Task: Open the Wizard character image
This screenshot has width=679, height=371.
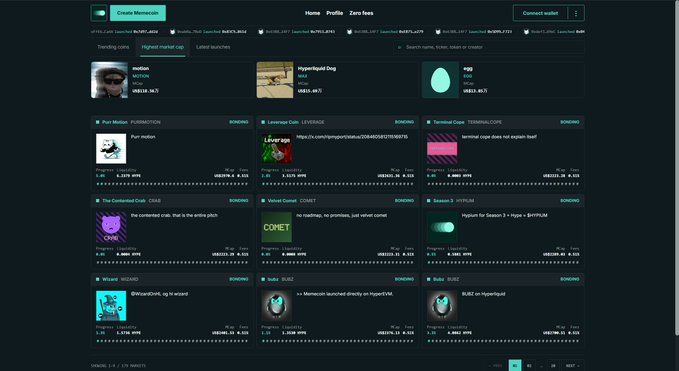Action: (x=111, y=306)
